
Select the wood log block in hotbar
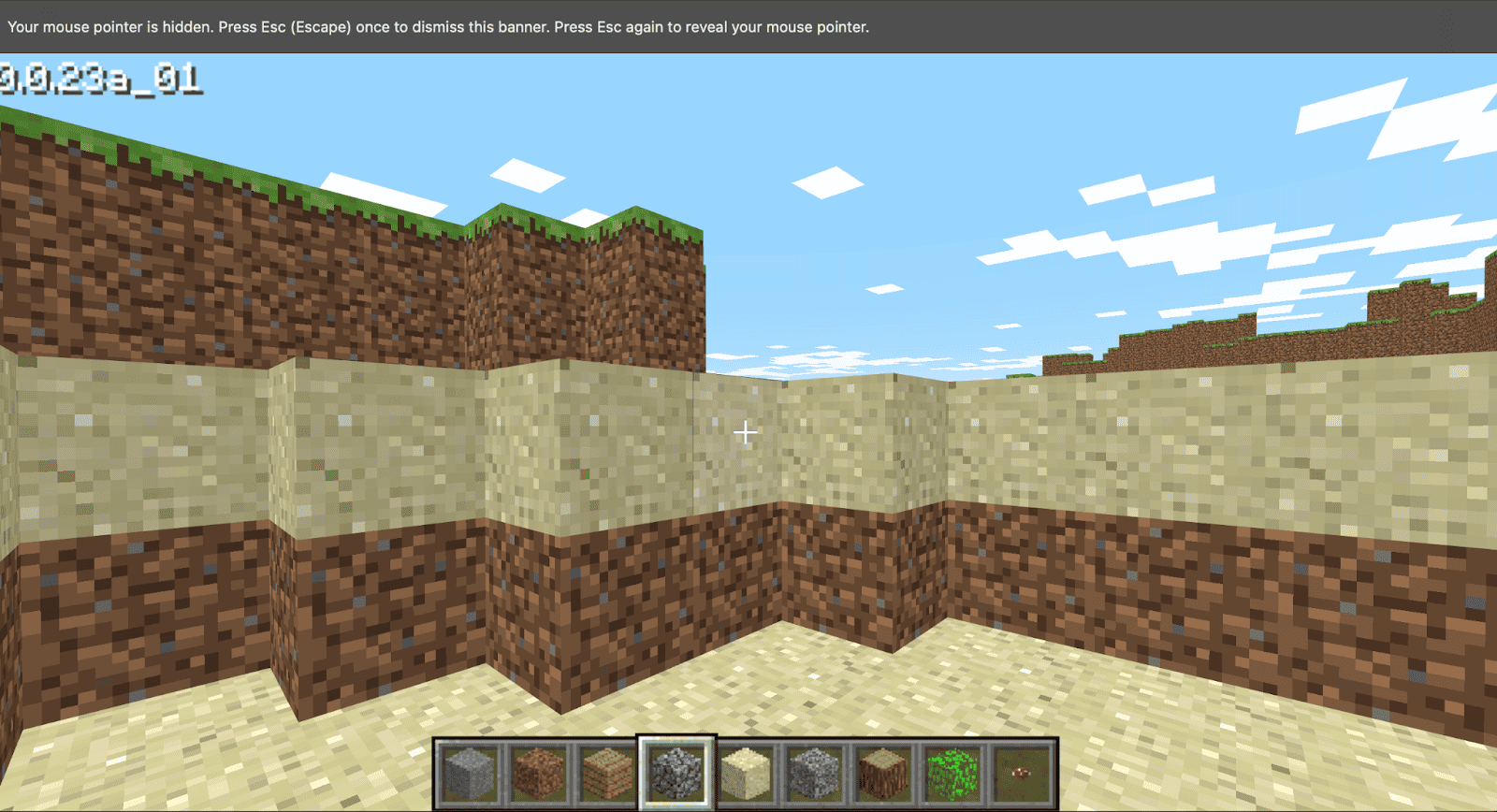[x=883, y=774]
